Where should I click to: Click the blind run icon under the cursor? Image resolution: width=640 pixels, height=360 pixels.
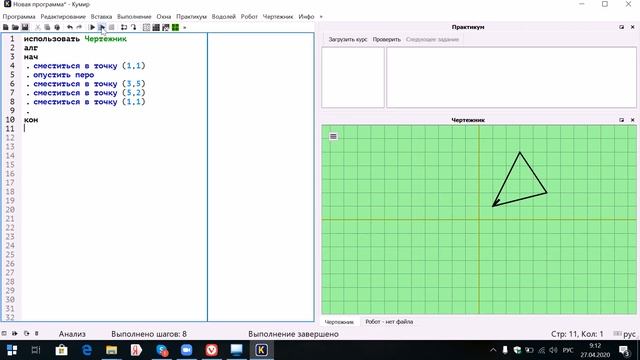tap(102, 27)
